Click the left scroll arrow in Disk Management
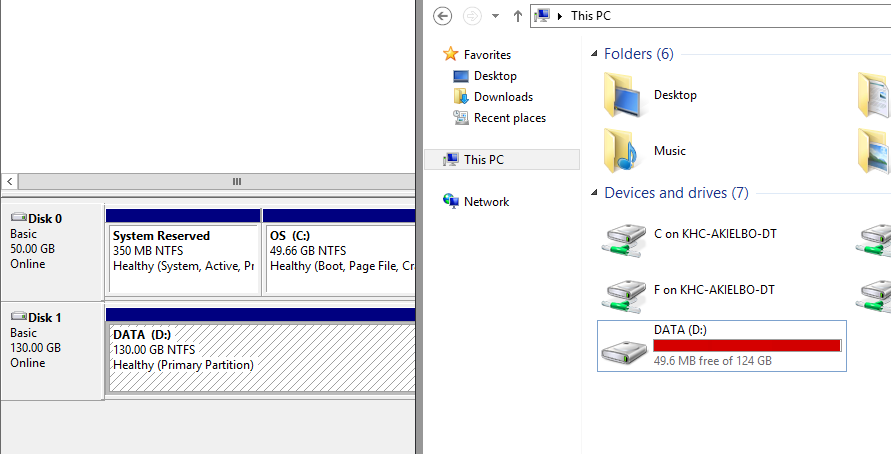This screenshot has width=891, height=454. (10, 182)
